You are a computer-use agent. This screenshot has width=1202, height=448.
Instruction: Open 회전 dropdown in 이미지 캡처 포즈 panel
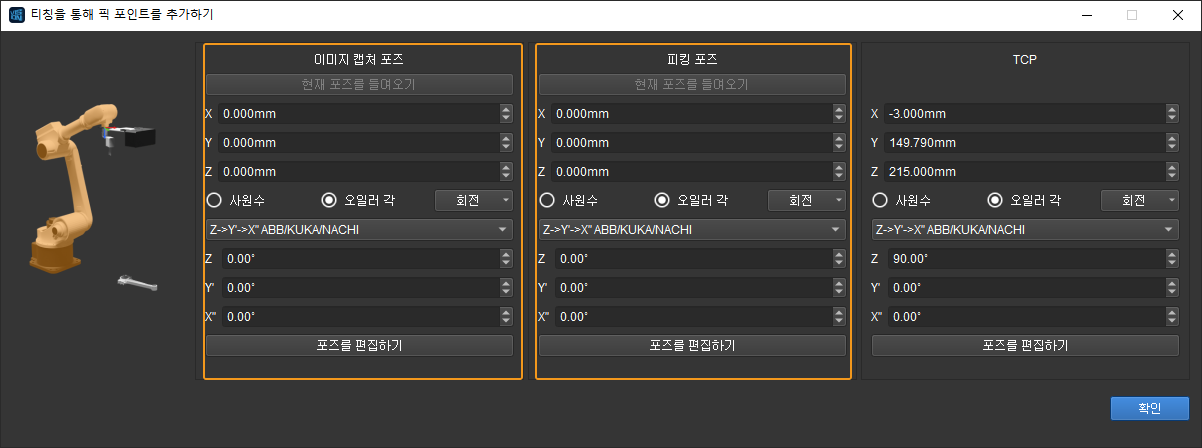pyautogui.click(x=473, y=200)
